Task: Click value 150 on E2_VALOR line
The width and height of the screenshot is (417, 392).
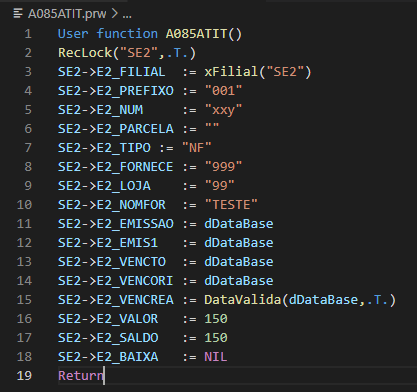Action: (216, 319)
